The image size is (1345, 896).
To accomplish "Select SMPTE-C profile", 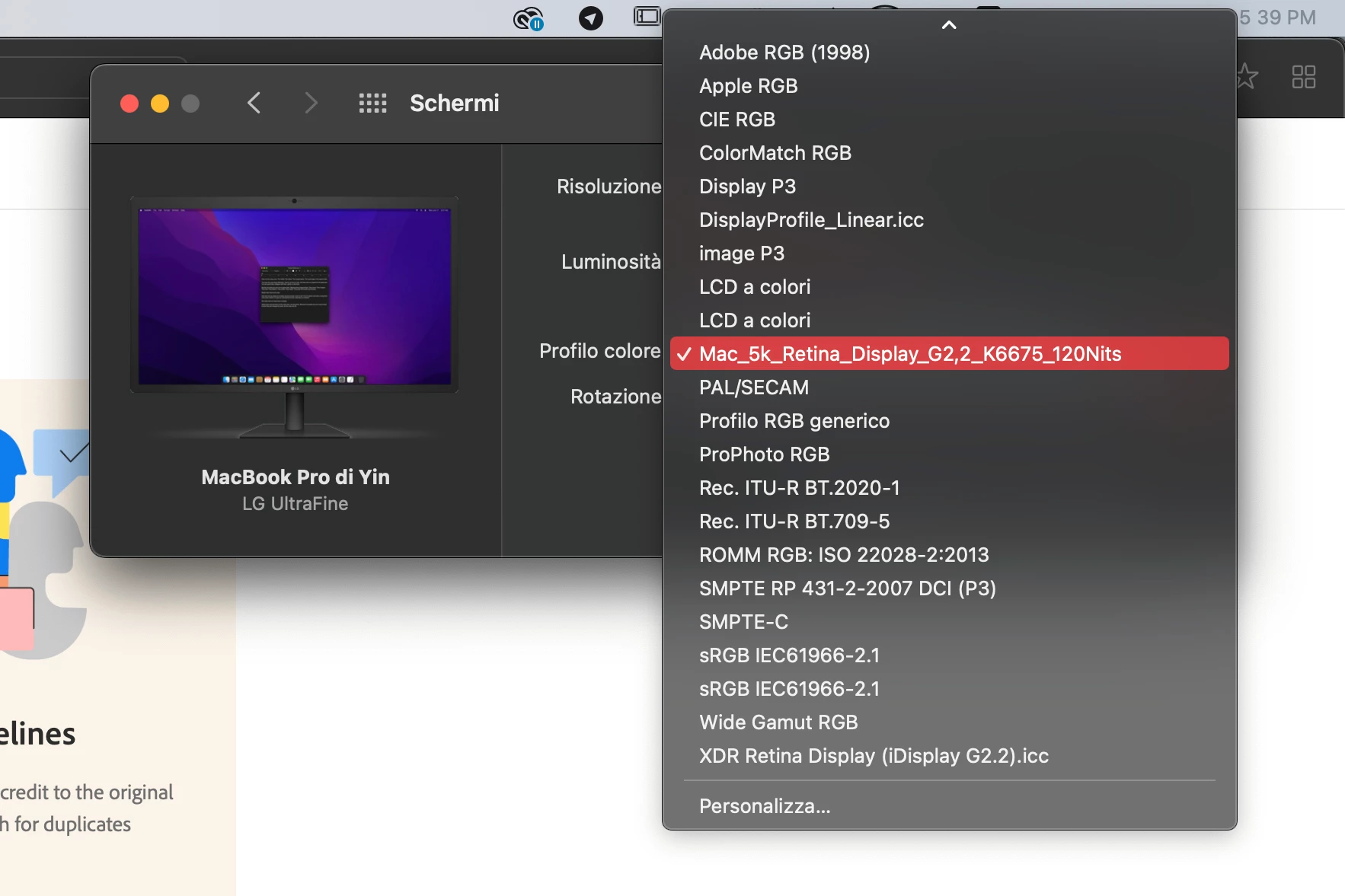I will [949, 622].
